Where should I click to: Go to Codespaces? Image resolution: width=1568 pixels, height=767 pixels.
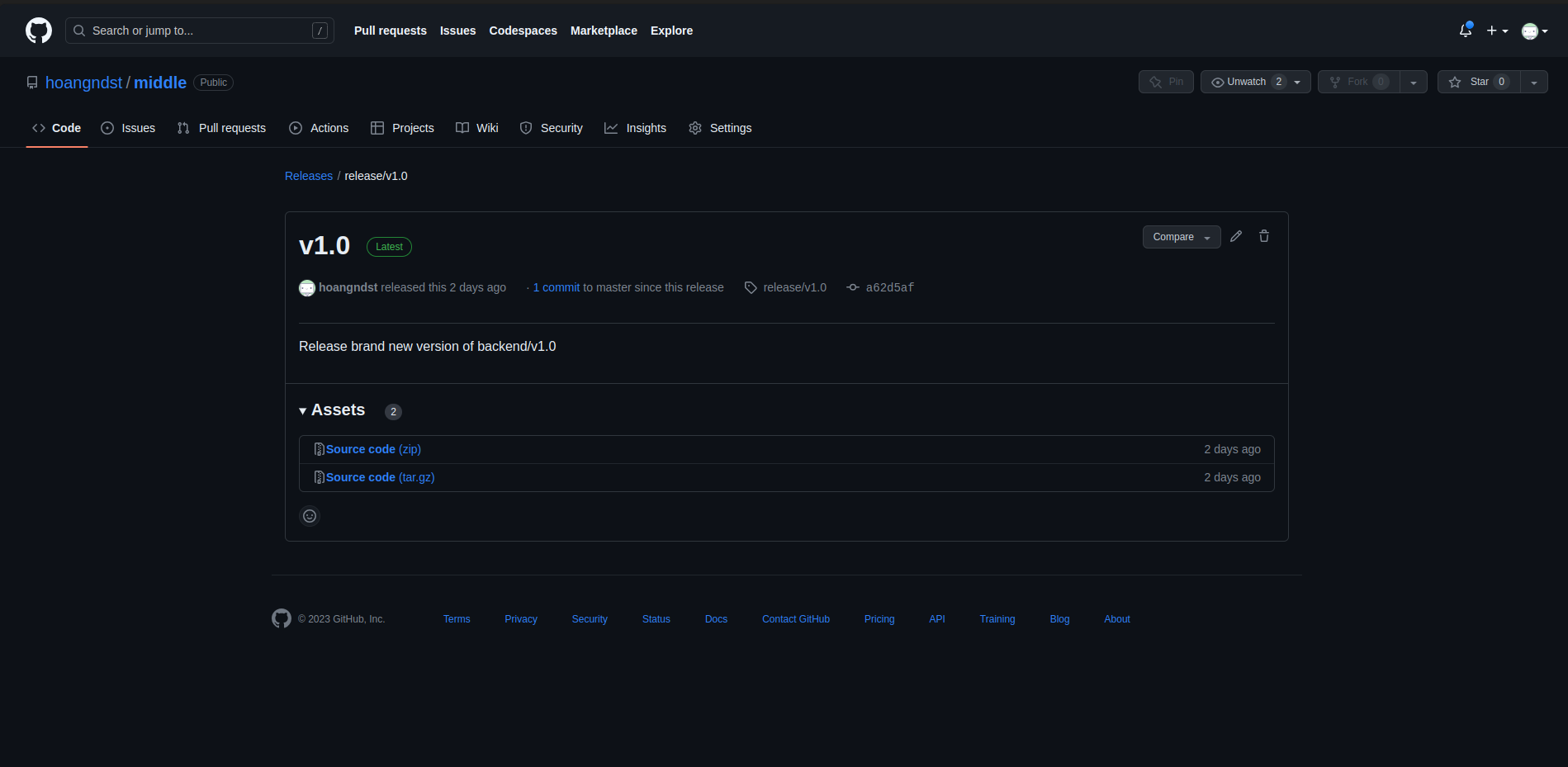pyautogui.click(x=523, y=31)
